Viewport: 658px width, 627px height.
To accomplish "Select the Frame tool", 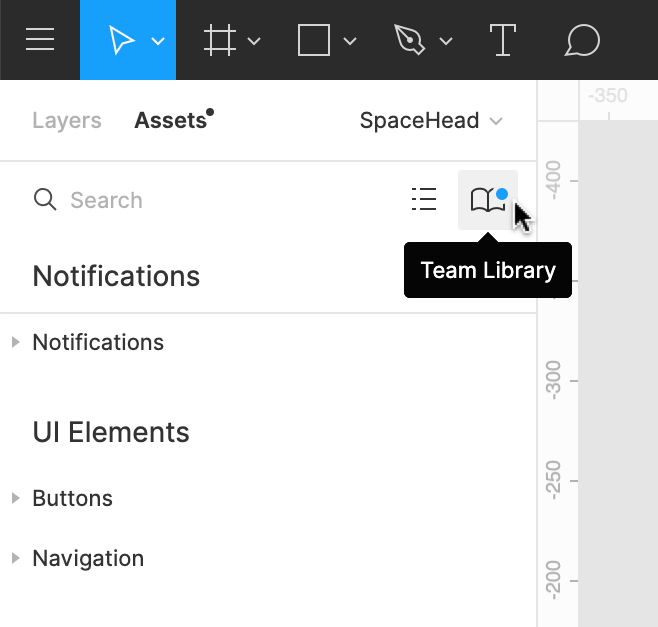I will (x=218, y=41).
